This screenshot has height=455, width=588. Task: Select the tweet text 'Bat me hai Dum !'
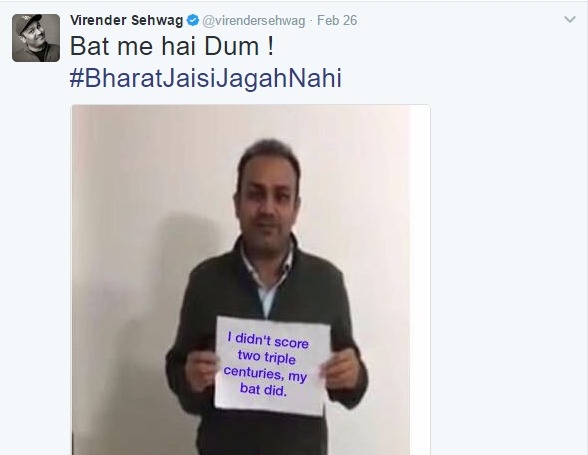tap(172, 47)
